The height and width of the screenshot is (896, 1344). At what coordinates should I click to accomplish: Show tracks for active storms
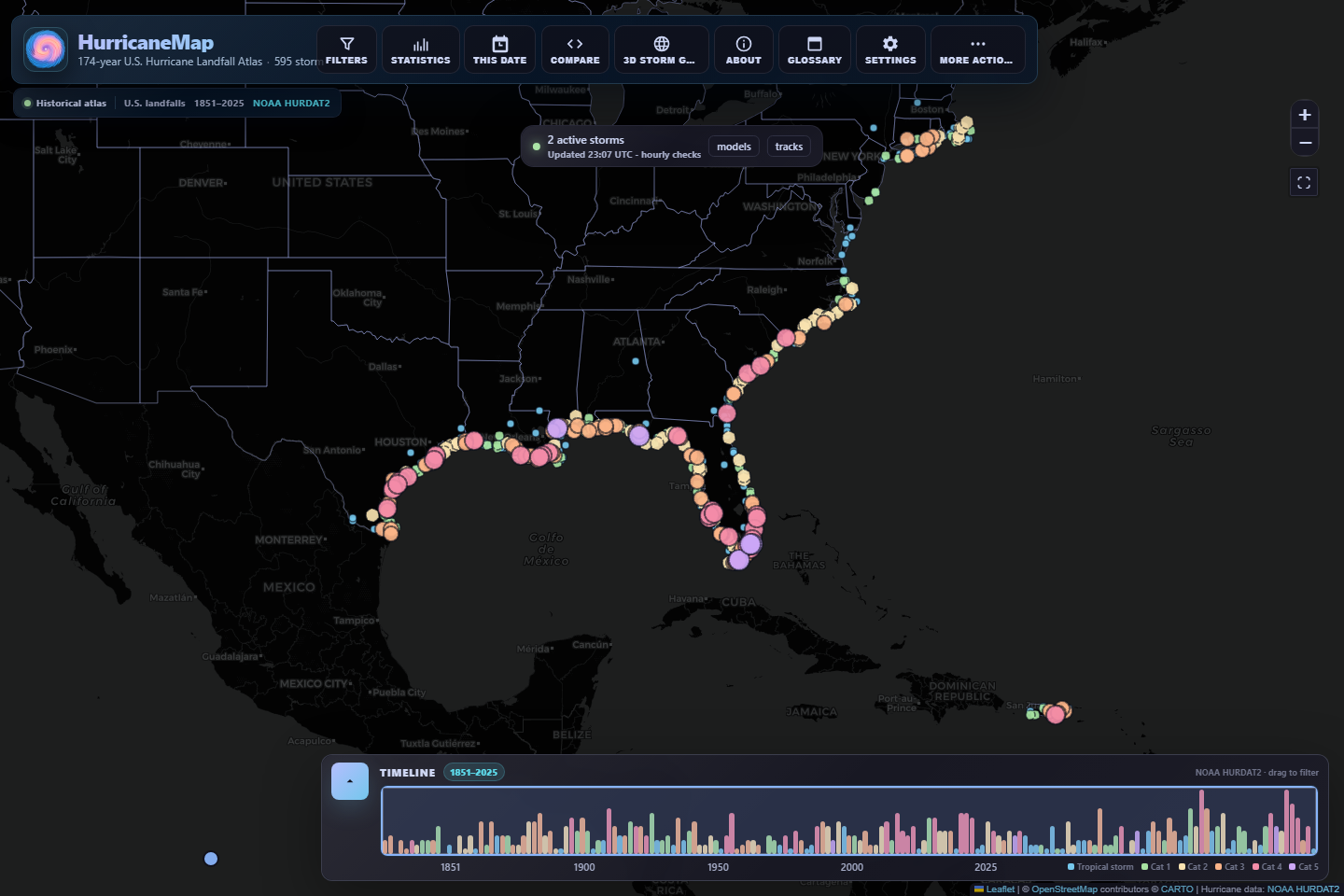pos(789,147)
